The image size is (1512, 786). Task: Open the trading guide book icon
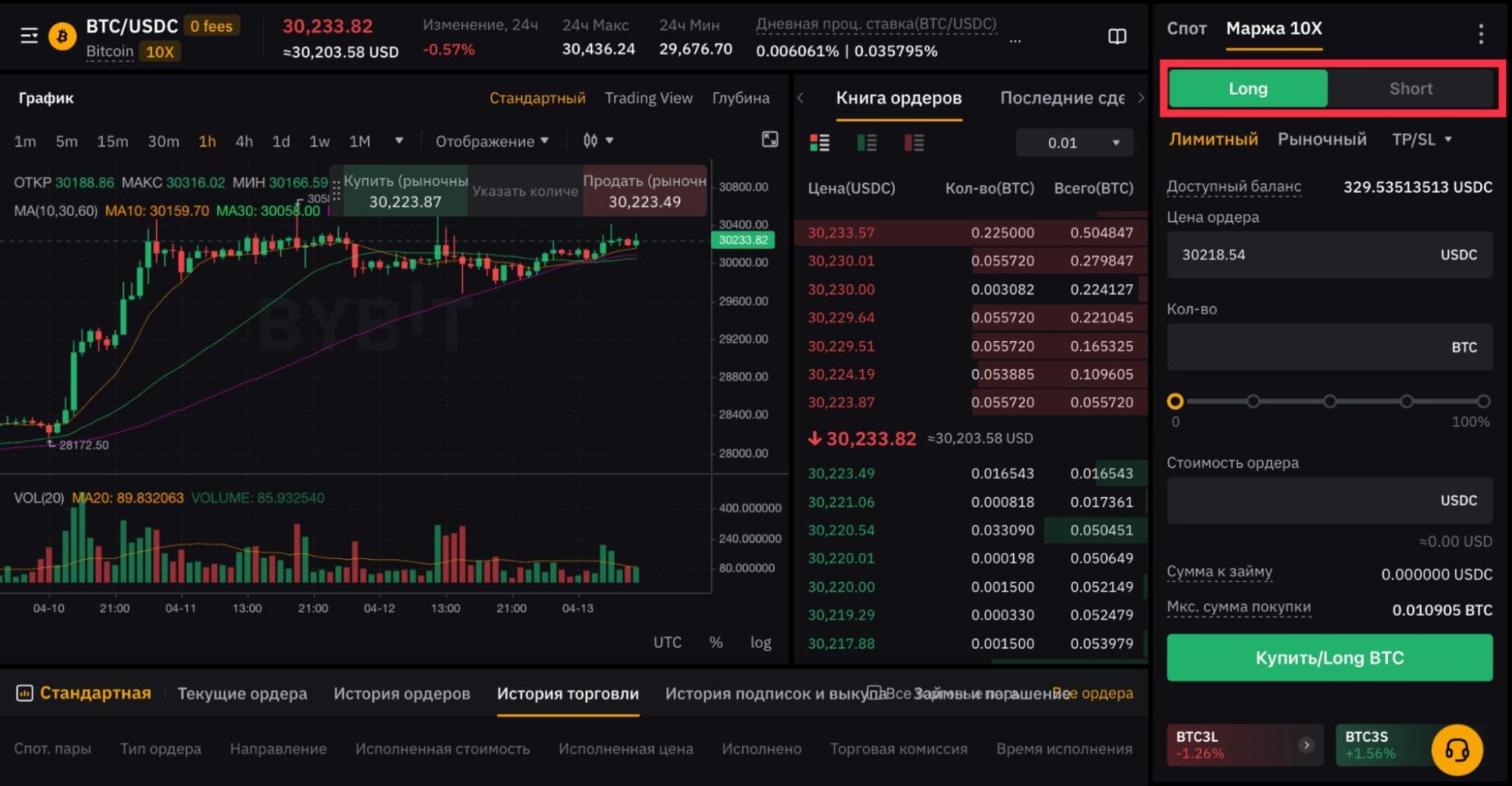(1116, 36)
